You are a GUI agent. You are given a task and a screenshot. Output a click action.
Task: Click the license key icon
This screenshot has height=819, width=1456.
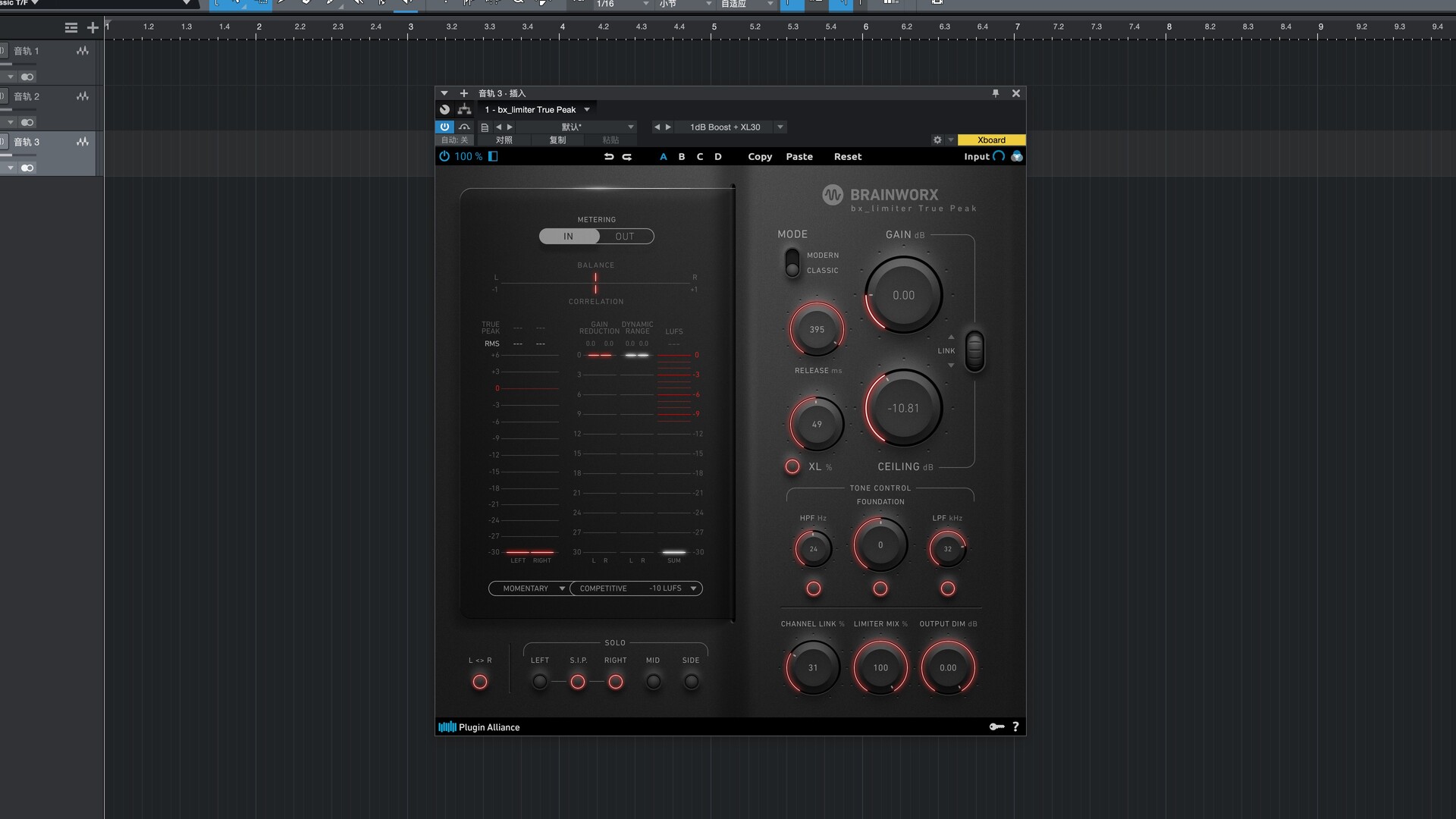pyautogui.click(x=996, y=726)
